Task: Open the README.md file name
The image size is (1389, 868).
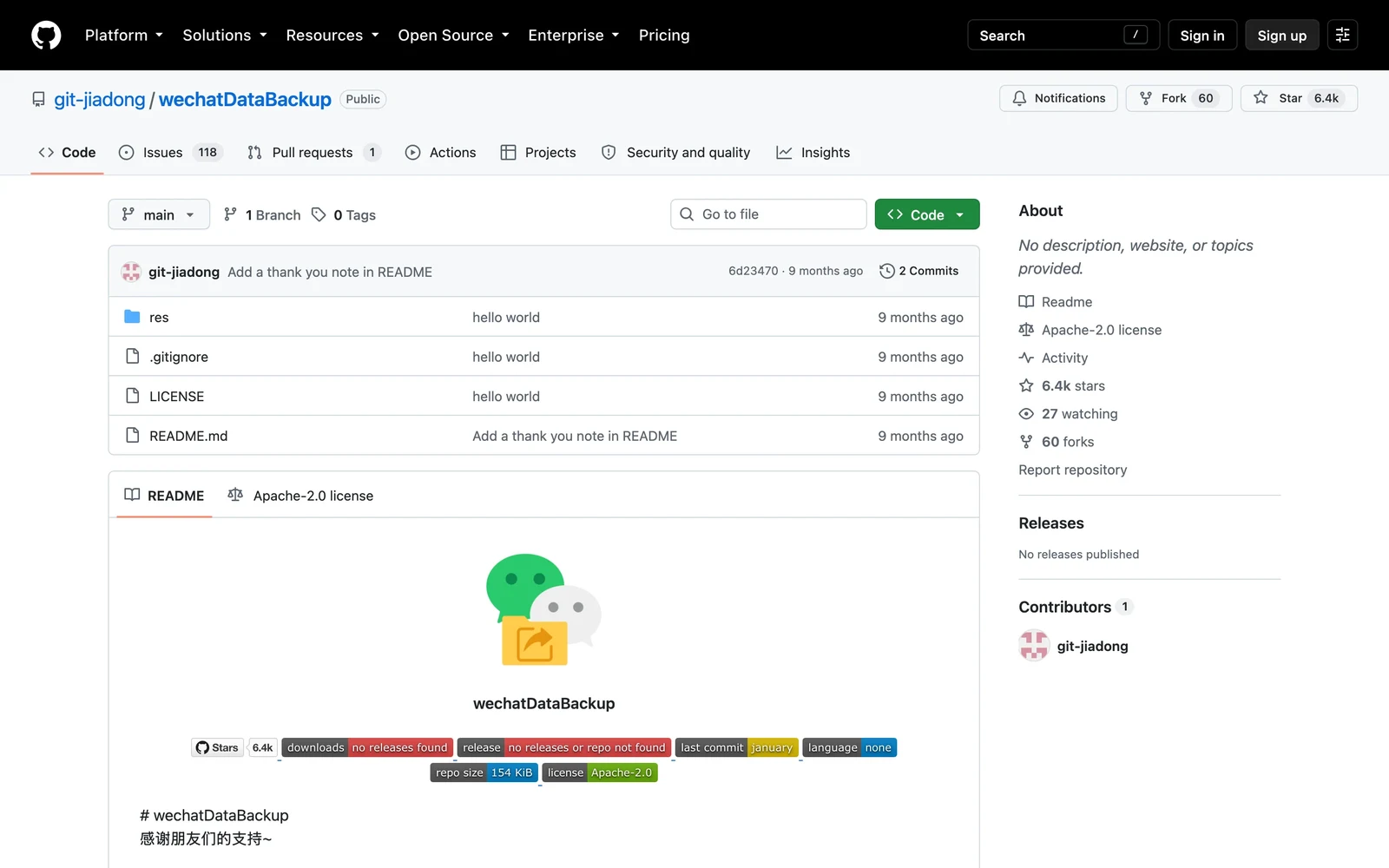Action: click(x=188, y=436)
